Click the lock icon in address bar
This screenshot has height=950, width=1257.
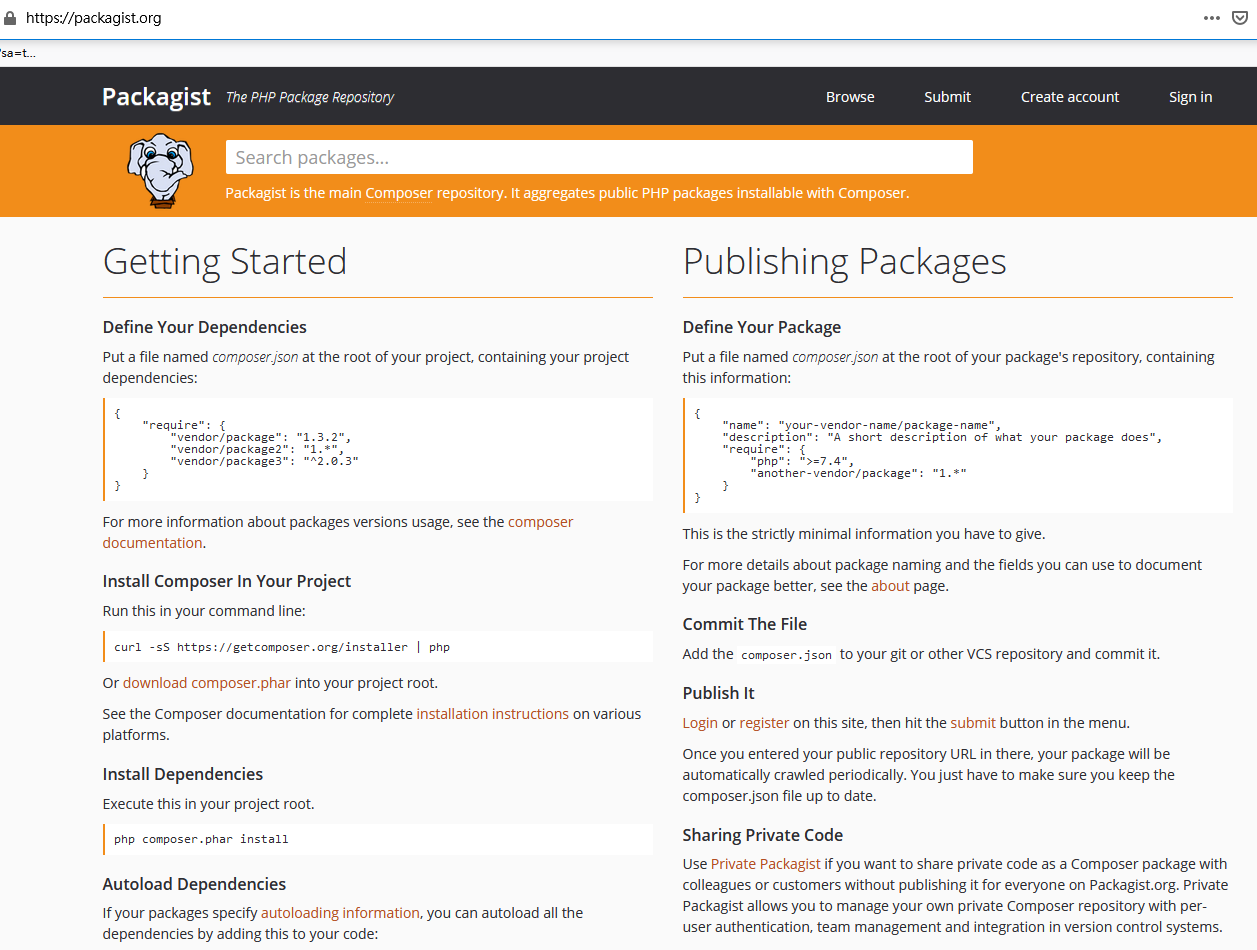[10, 18]
